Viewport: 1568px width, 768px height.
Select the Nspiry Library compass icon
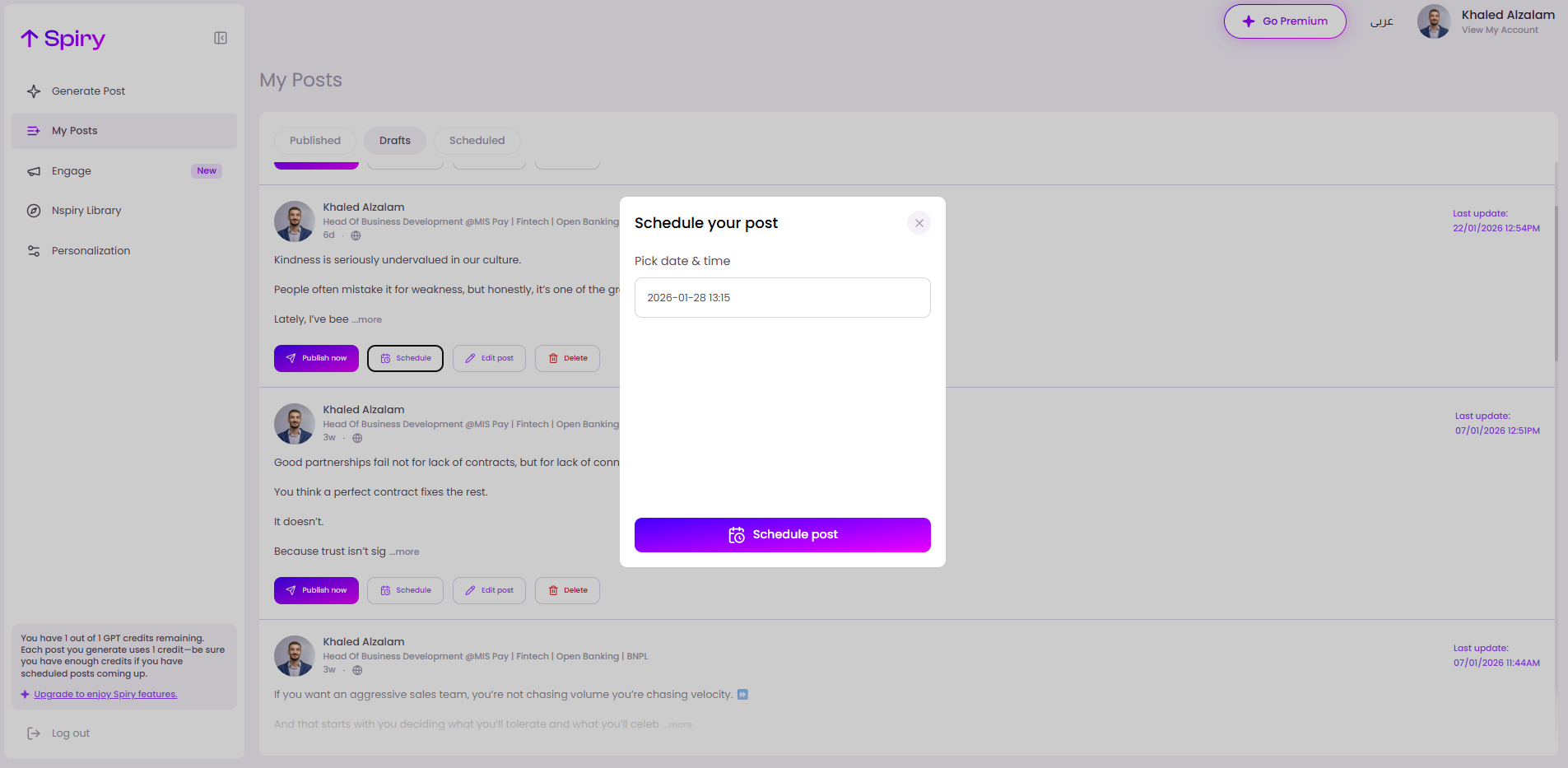click(33, 210)
